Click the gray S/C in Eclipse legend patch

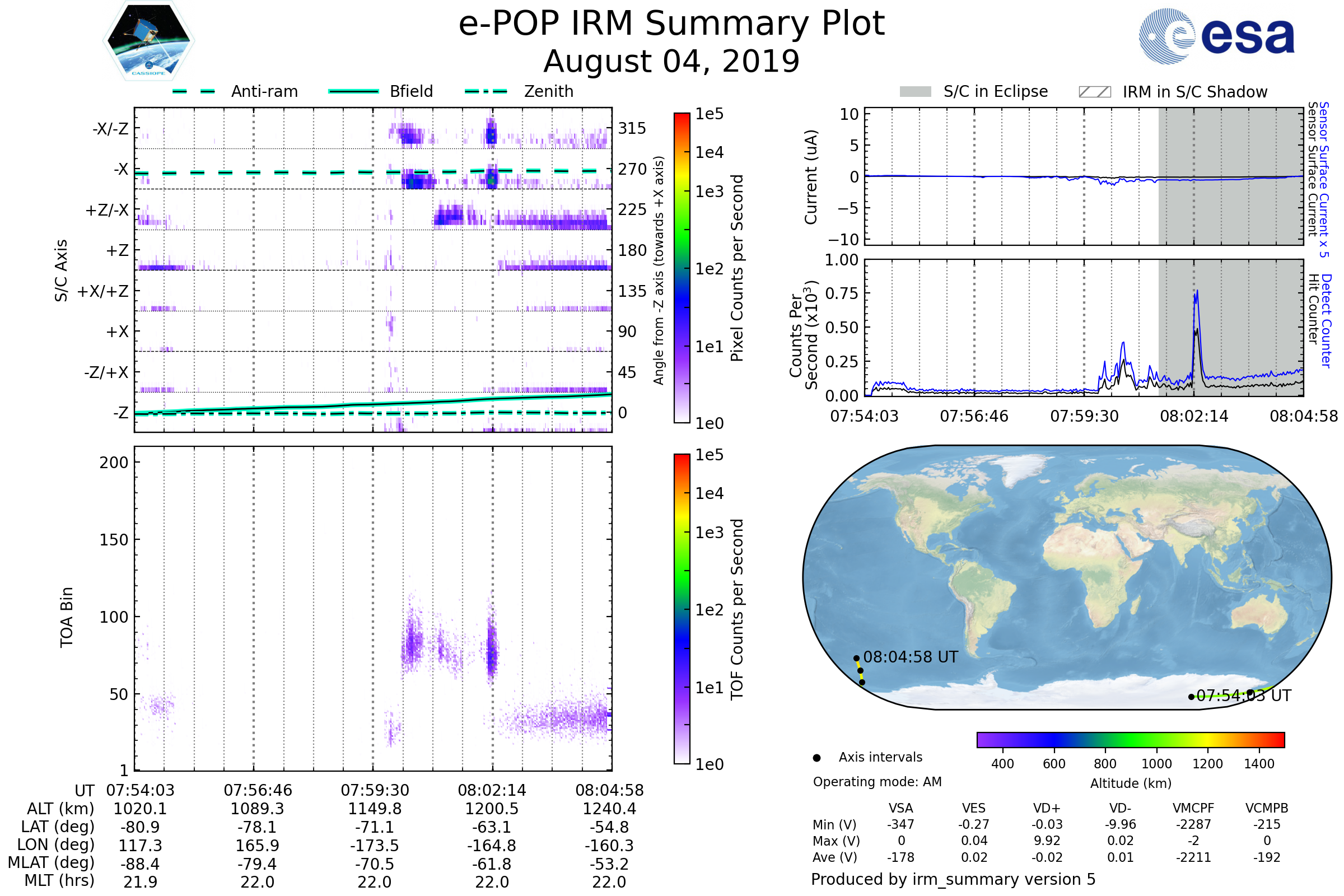pos(915,92)
